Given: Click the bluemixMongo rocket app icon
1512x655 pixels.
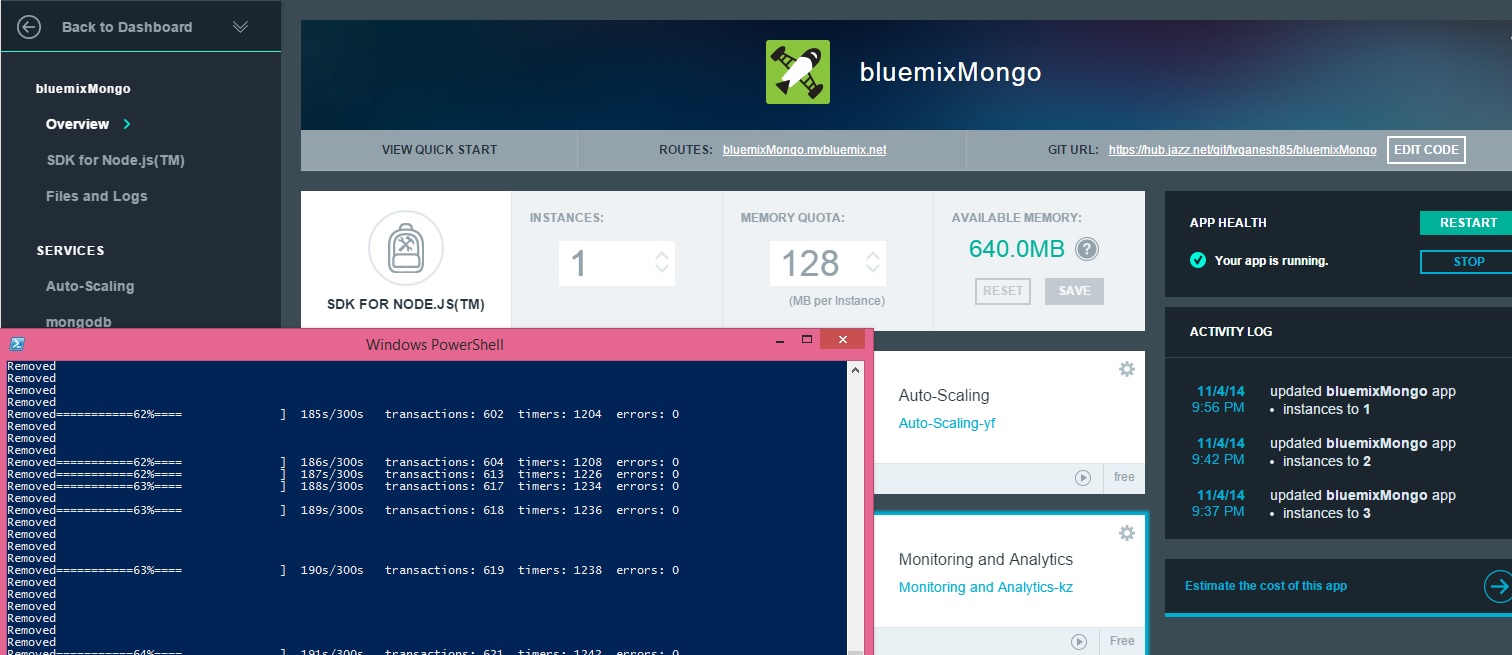Looking at the screenshot, I should pyautogui.click(x=797, y=72).
